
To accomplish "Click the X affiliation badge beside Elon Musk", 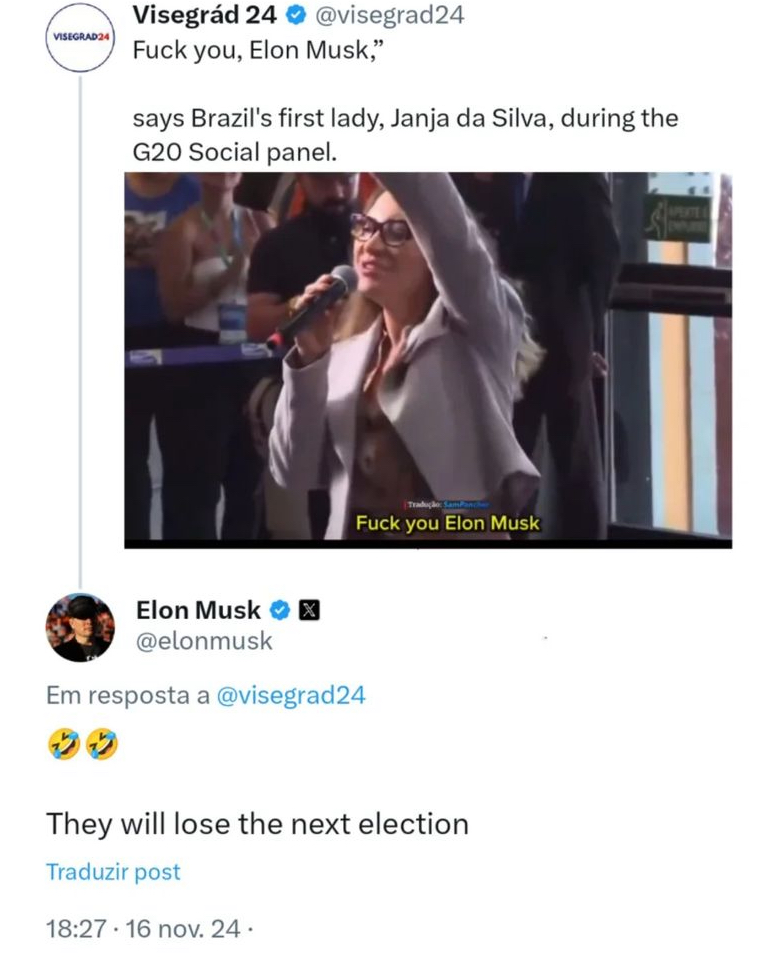I will pos(309,610).
